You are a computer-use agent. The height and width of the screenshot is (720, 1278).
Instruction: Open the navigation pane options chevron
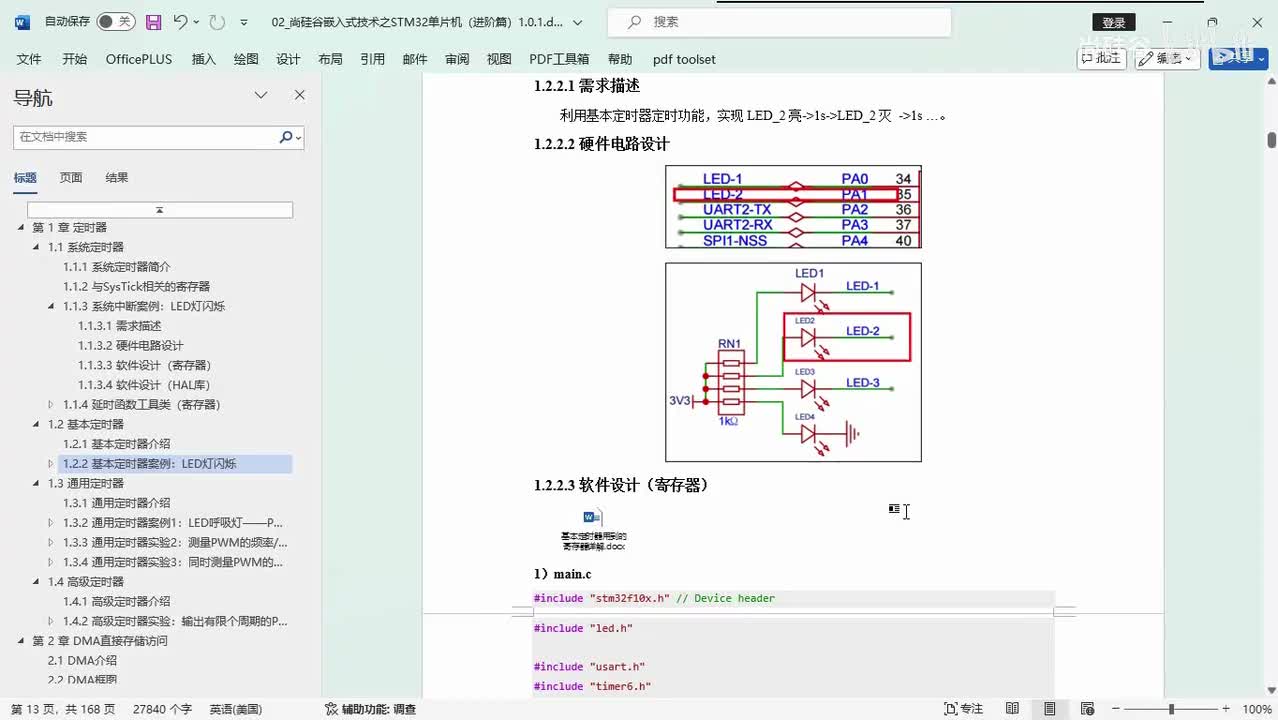[x=261, y=96]
